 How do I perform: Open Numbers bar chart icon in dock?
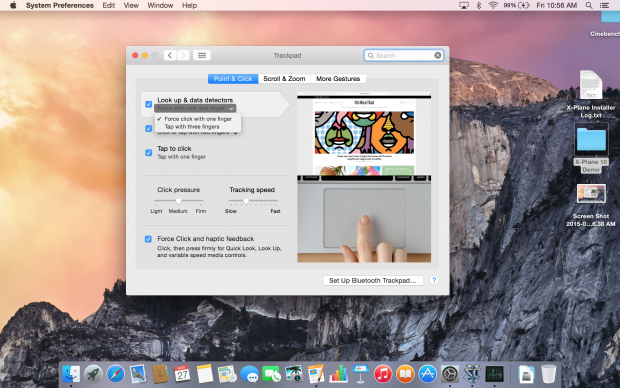[338, 374]
